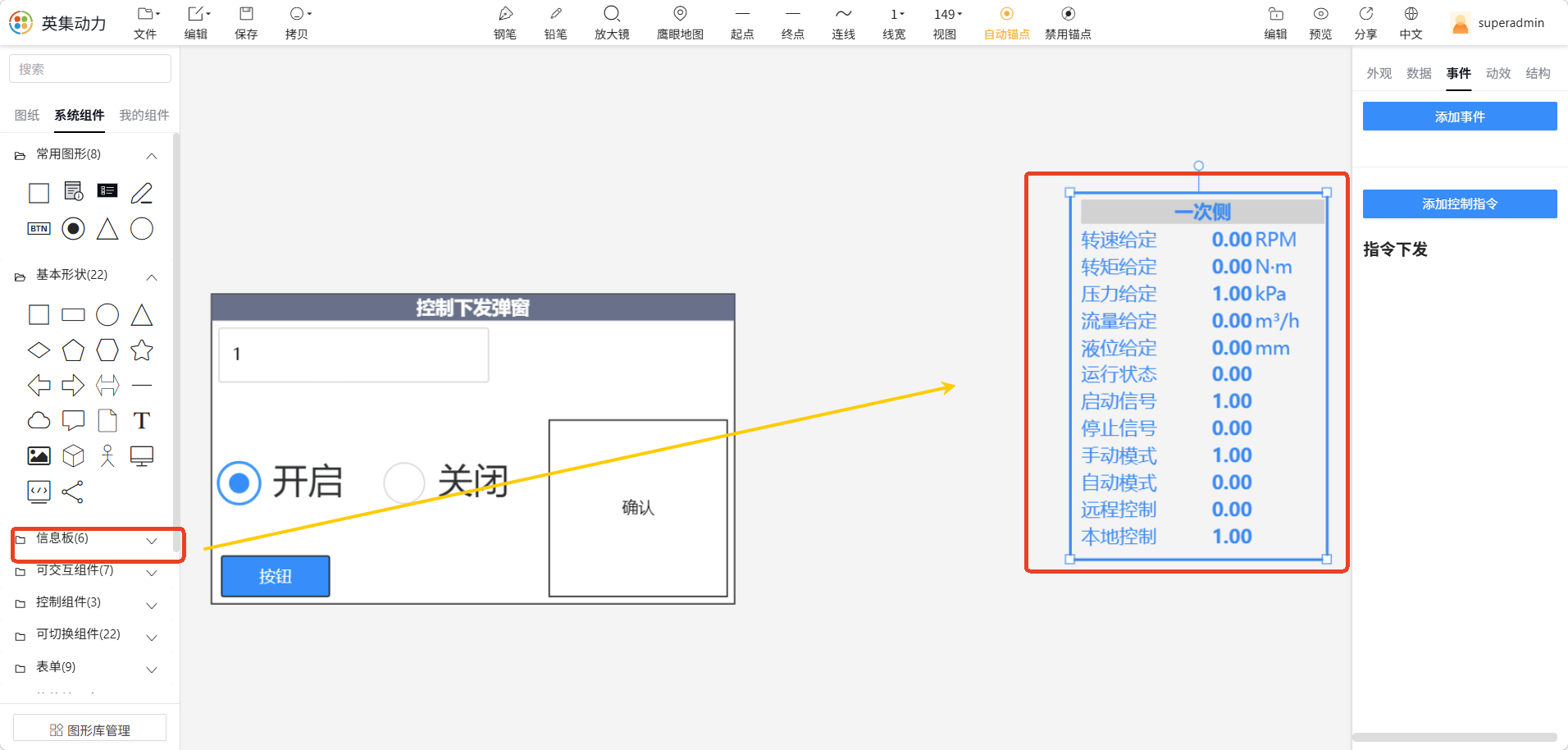Image resolution: width=1568 pixels, height=750 pixels.
Task: Pick the black list-panel component icon
Action: 107,191
